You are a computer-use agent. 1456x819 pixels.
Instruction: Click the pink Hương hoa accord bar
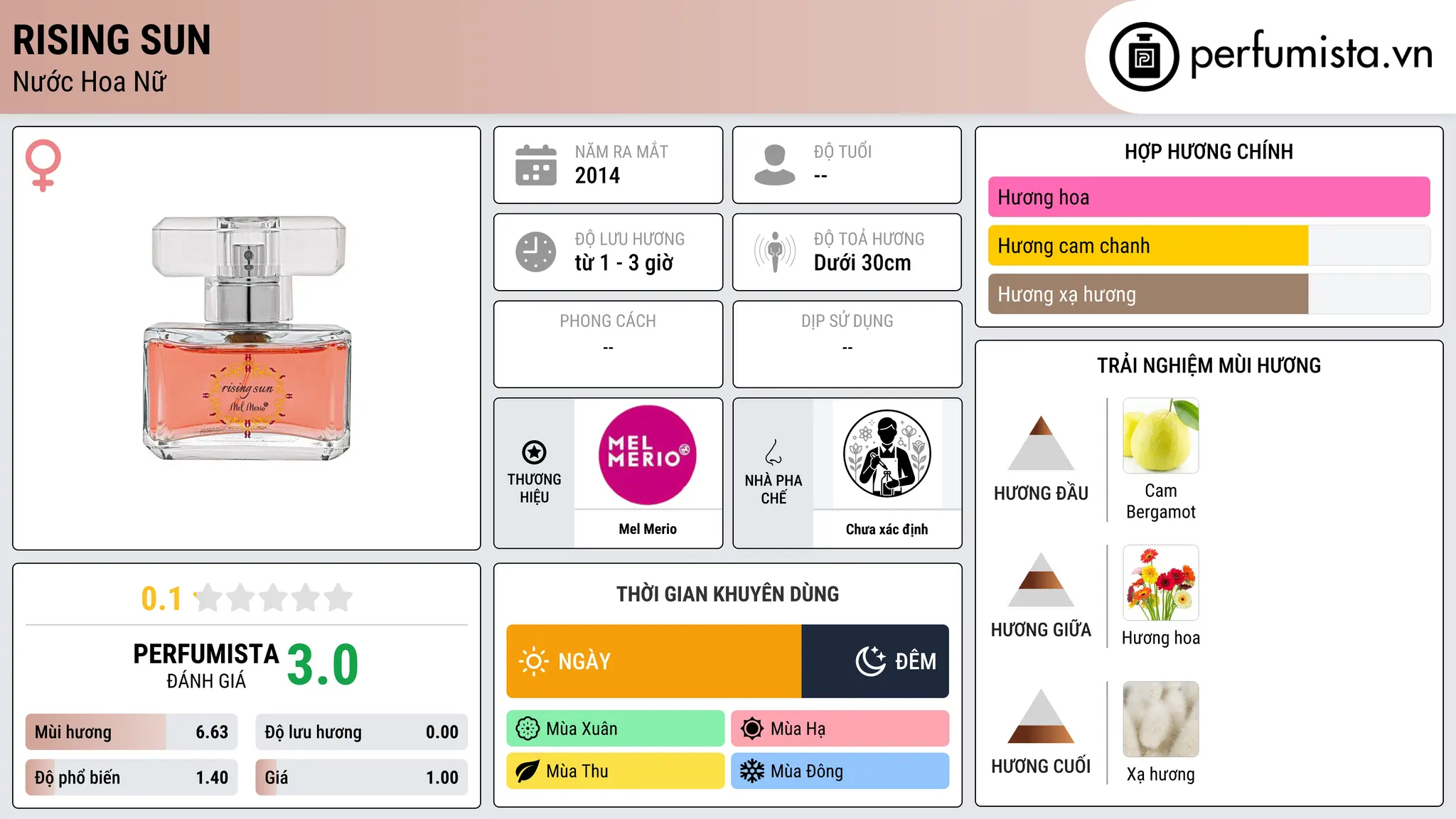[x=1209, y=197]
